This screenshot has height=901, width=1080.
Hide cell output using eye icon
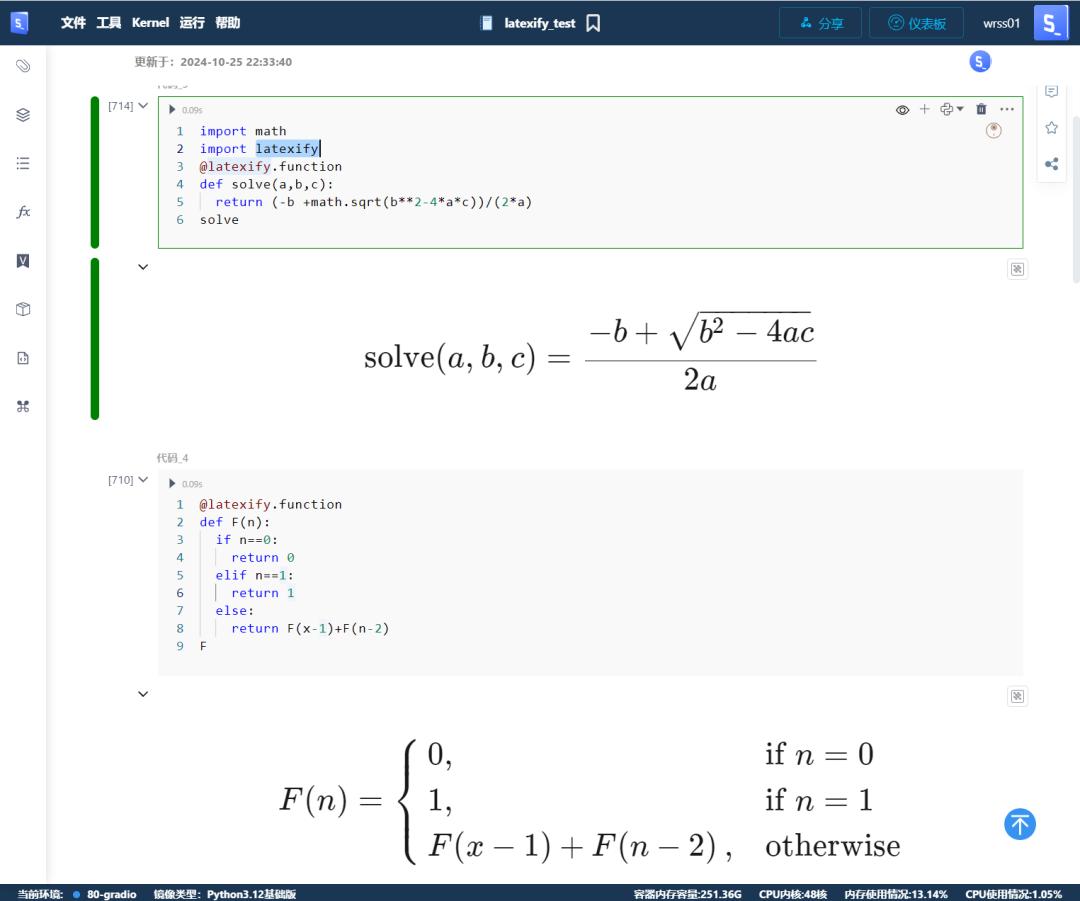(x=902, y=109)
